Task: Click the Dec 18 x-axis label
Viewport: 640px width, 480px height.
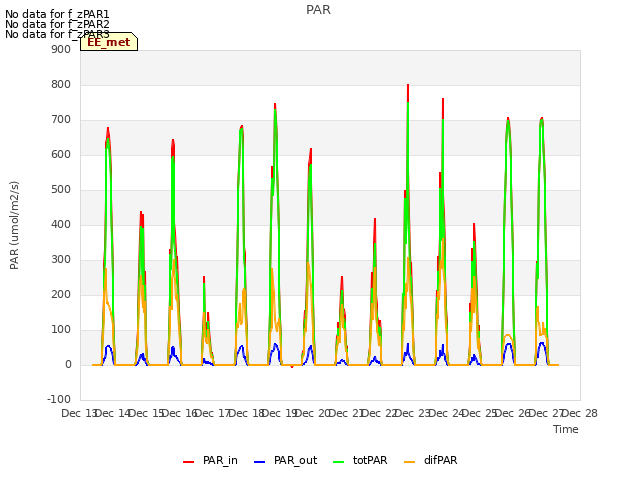Action: [247, 413]
